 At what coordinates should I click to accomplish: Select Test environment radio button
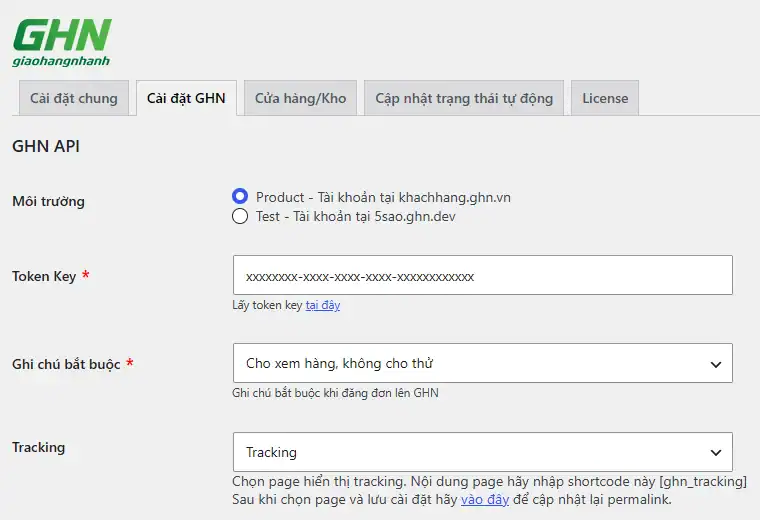[240, 216]
